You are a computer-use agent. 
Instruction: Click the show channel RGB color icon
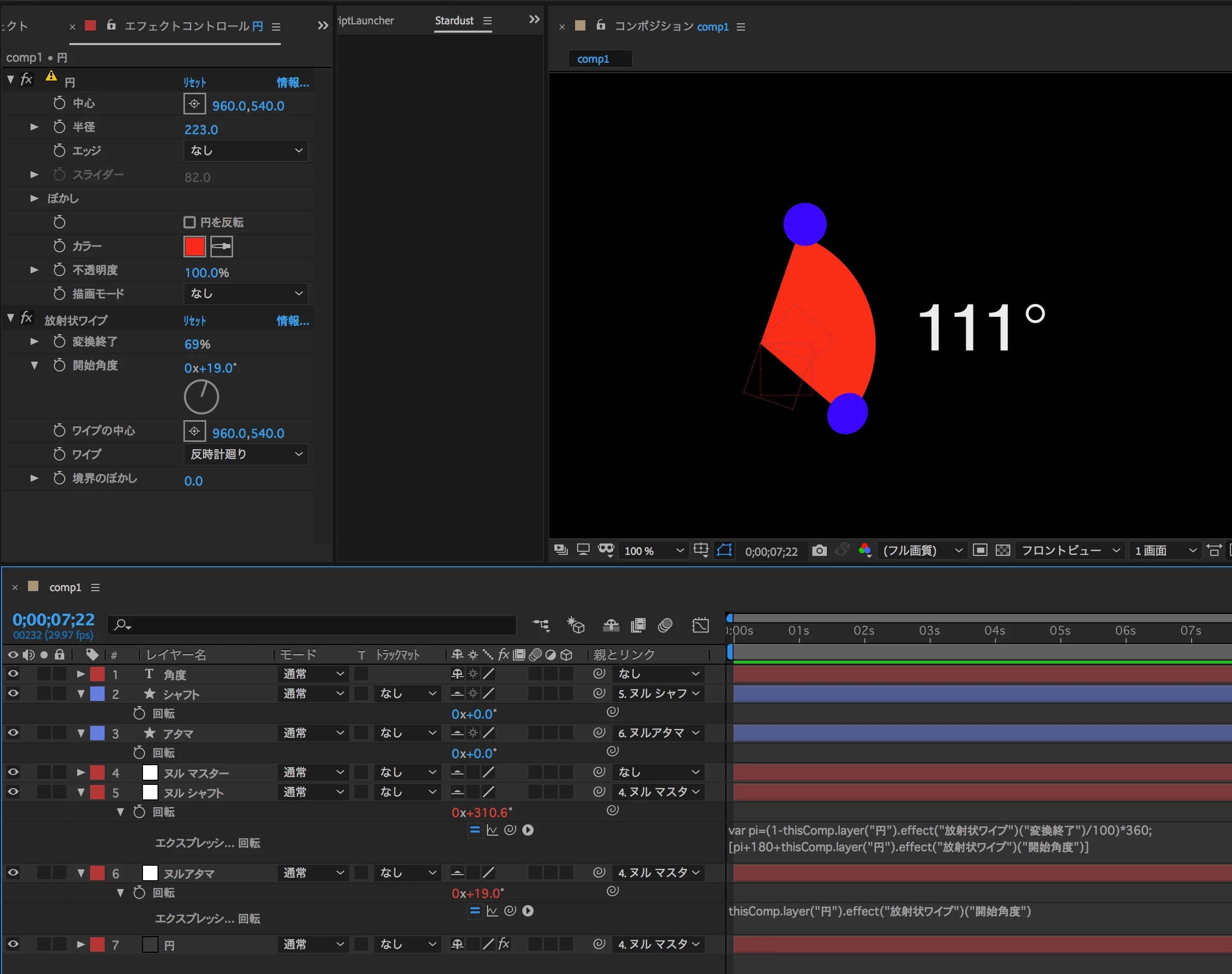tap(865, 550)
